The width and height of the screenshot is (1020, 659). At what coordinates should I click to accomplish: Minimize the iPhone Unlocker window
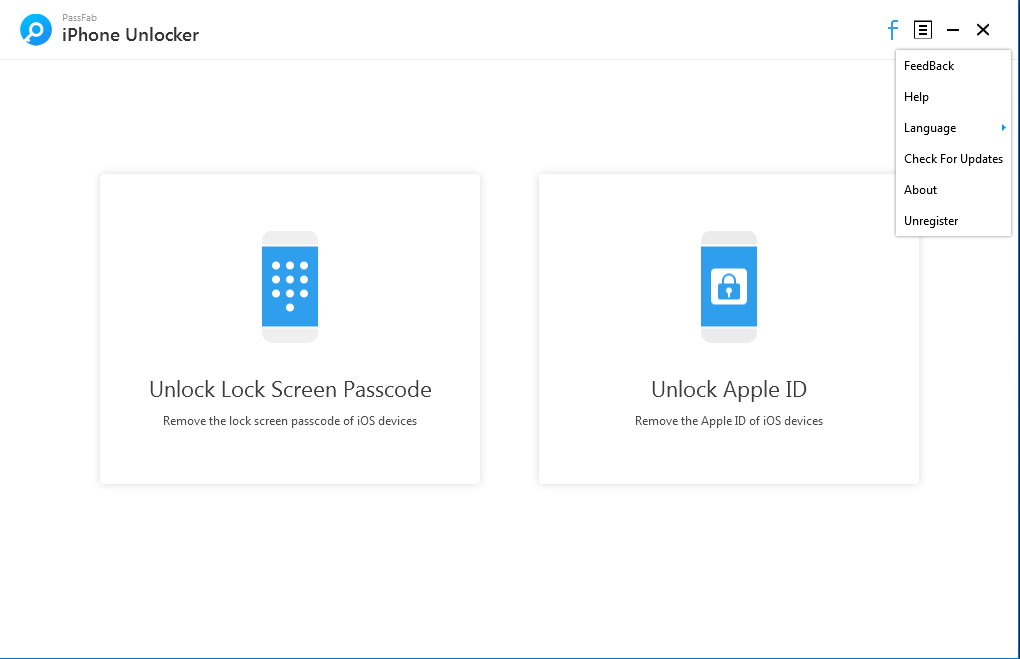pos(953,30)
